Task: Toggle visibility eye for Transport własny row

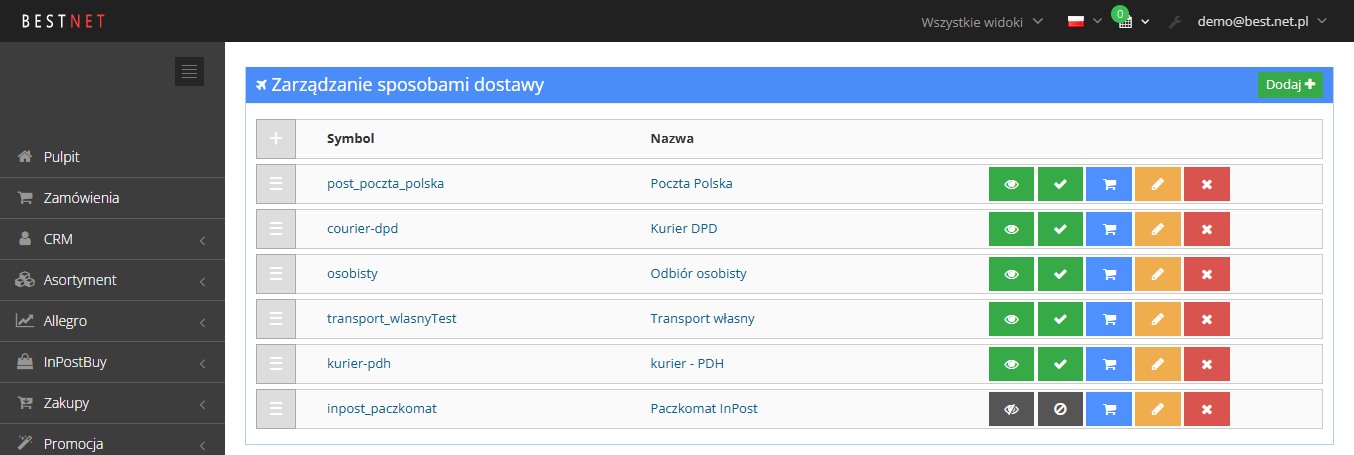Action: [x=1011, y=319]
